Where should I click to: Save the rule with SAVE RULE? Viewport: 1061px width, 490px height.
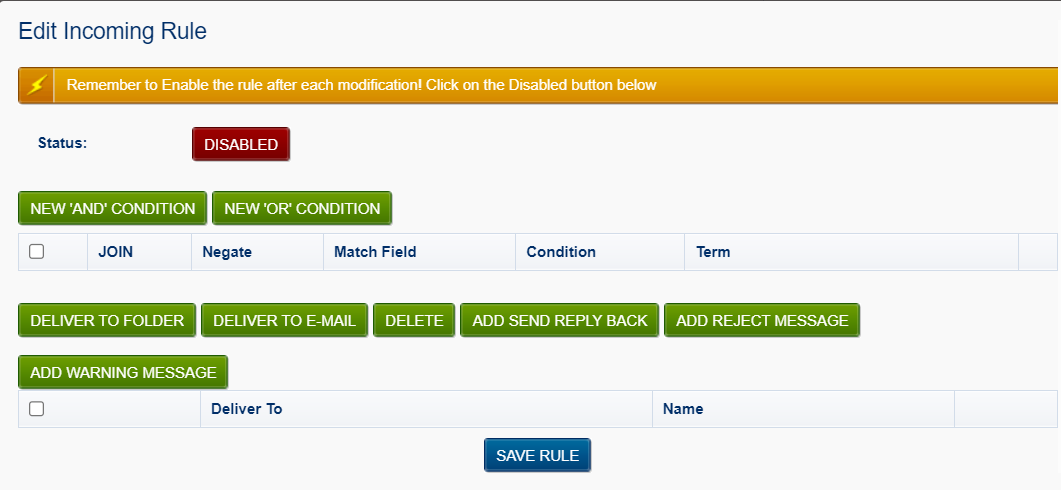pos(538,455)
